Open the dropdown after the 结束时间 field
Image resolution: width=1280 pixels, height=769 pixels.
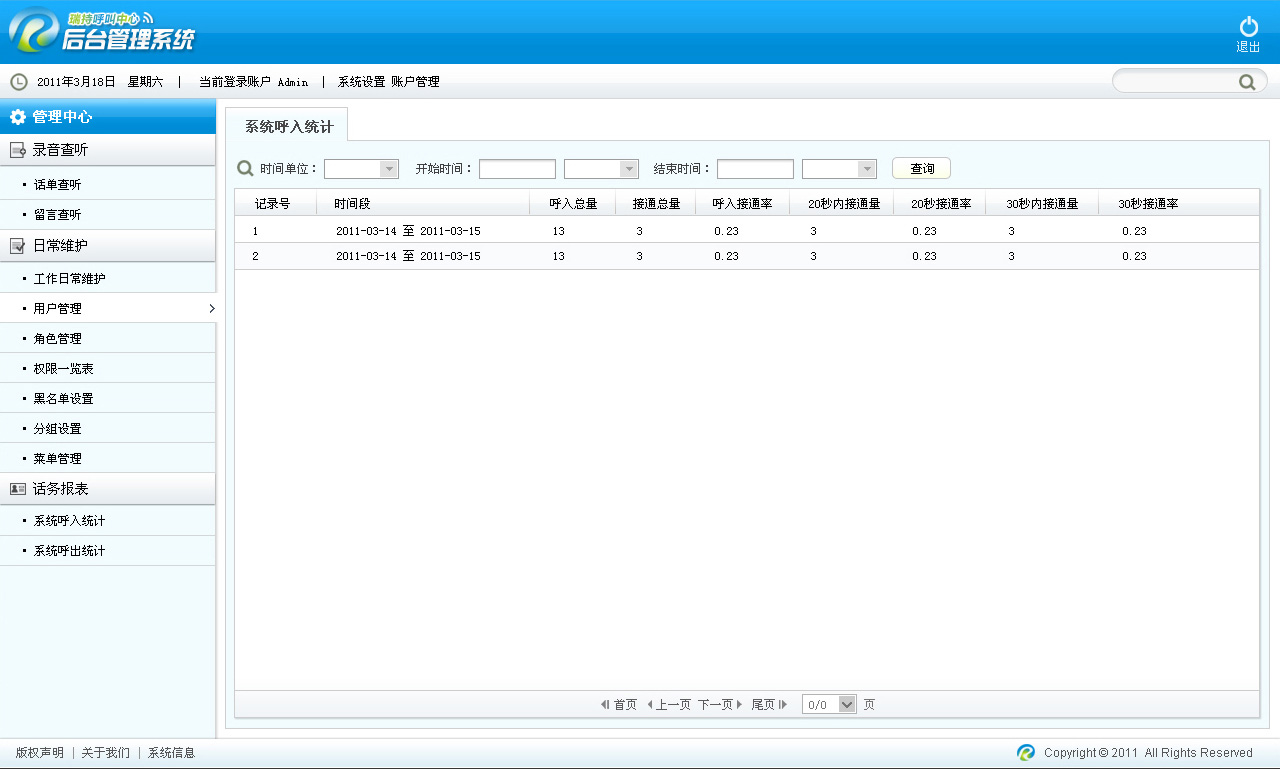pyautogui.click(x=839, y=169)
